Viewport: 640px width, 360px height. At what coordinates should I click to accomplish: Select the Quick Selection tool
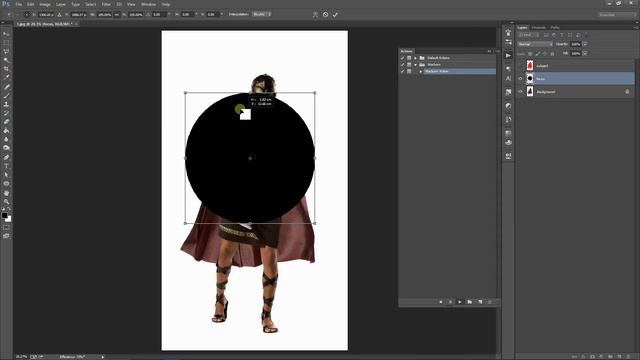click(6, 60)
